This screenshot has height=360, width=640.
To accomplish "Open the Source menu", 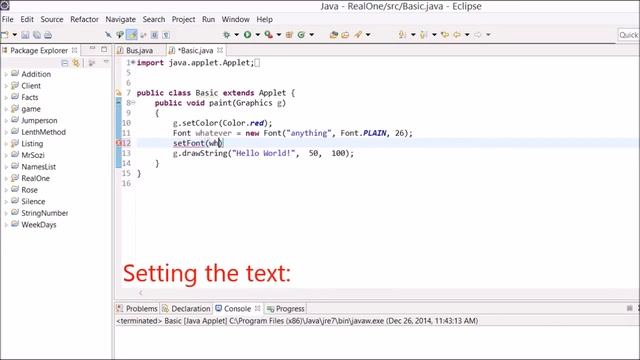I will click(x=52, y=19).
